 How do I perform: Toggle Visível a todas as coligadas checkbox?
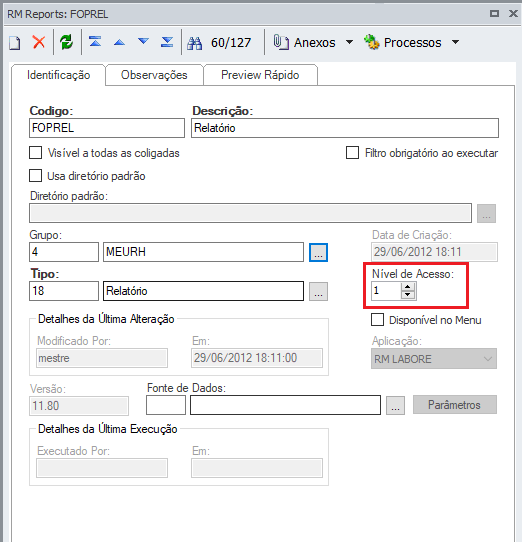coord(36,153)
